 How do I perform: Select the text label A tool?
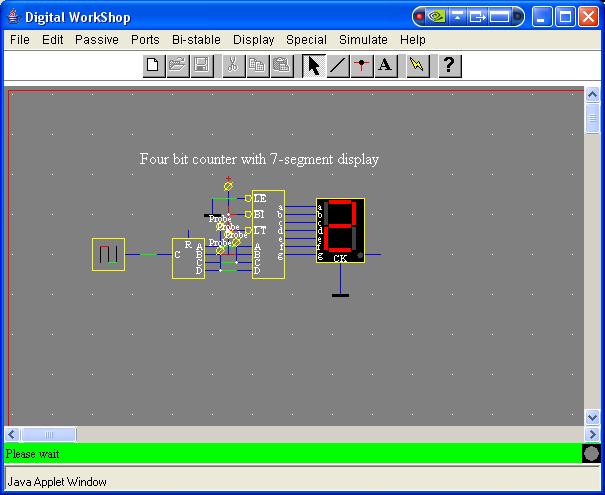(386, 66)
